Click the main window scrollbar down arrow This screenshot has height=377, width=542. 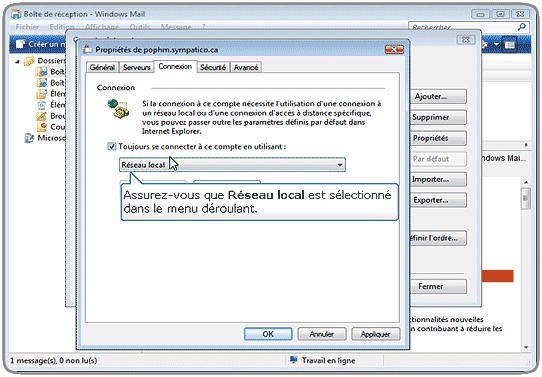526,347
